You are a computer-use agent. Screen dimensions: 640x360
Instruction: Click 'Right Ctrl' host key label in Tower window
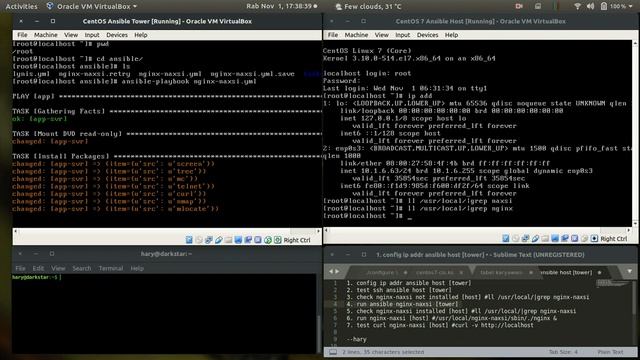point(297,240)
